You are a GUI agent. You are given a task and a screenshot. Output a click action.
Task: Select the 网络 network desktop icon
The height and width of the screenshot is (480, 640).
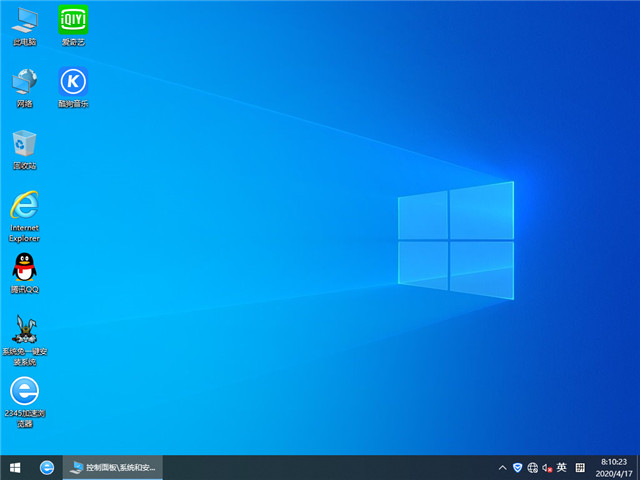(24, 88)
